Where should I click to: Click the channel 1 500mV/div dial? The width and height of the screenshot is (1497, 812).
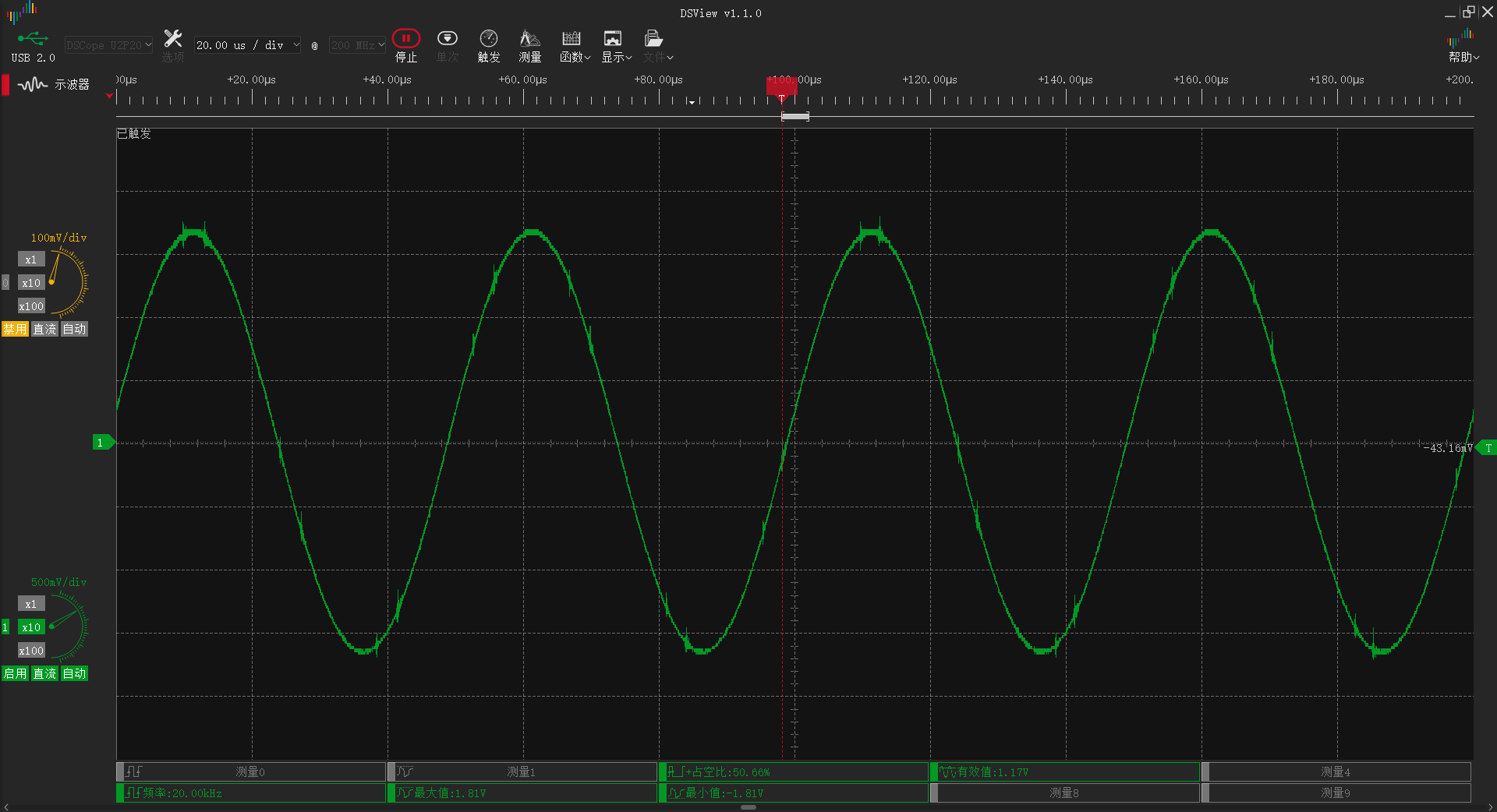click(x=68, y=627)
